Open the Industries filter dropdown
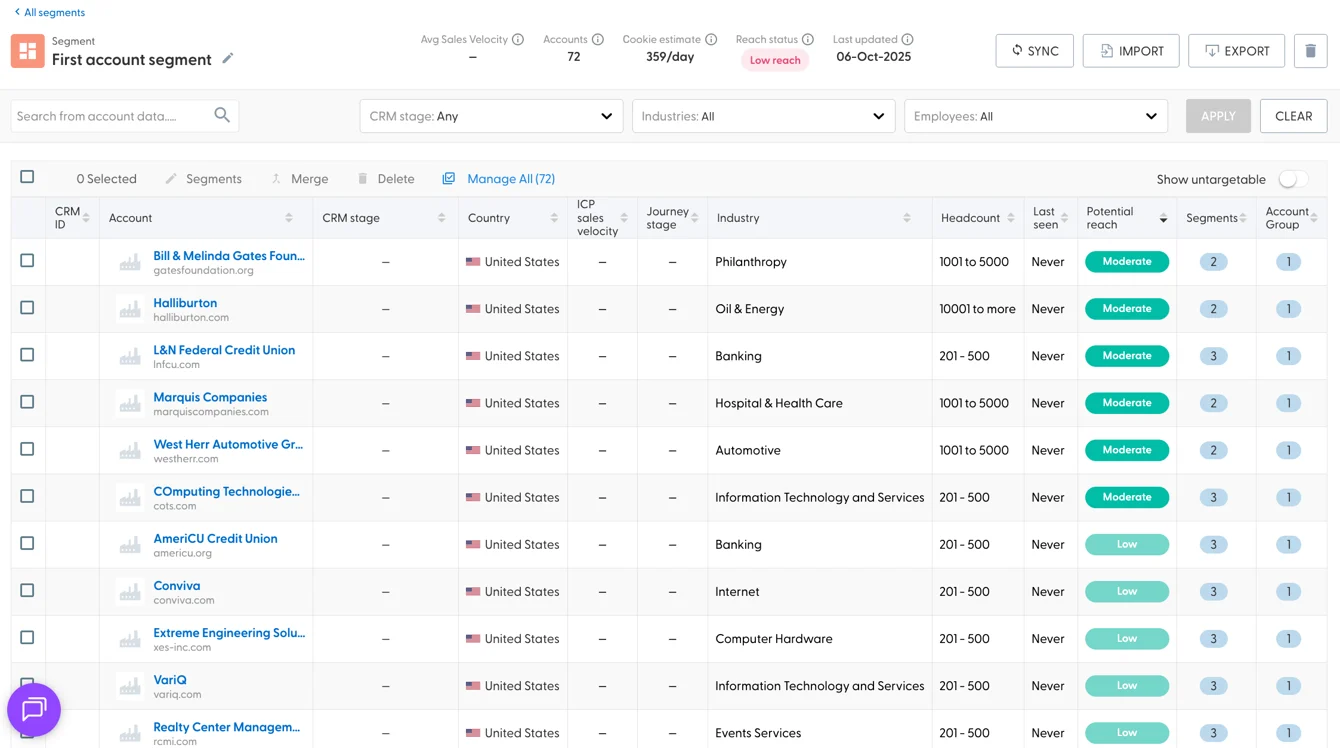Viewport: 1340px width, 748px height. (764, 116)
